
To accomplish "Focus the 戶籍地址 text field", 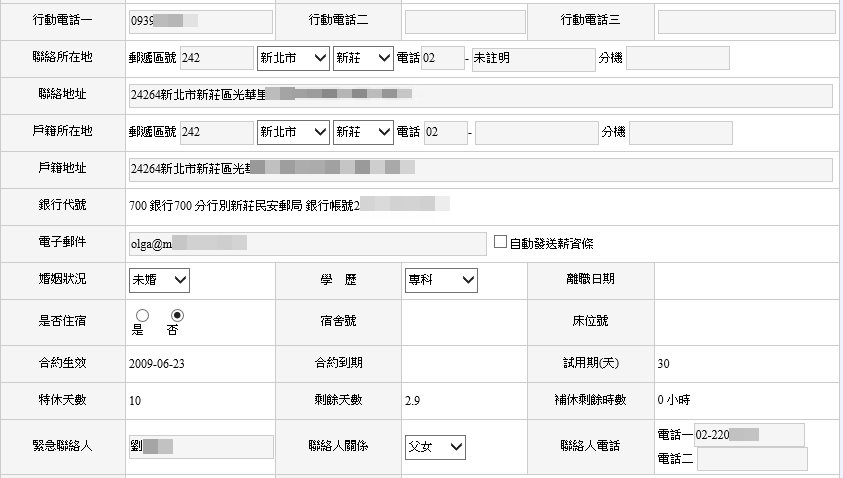I will 480,170.
